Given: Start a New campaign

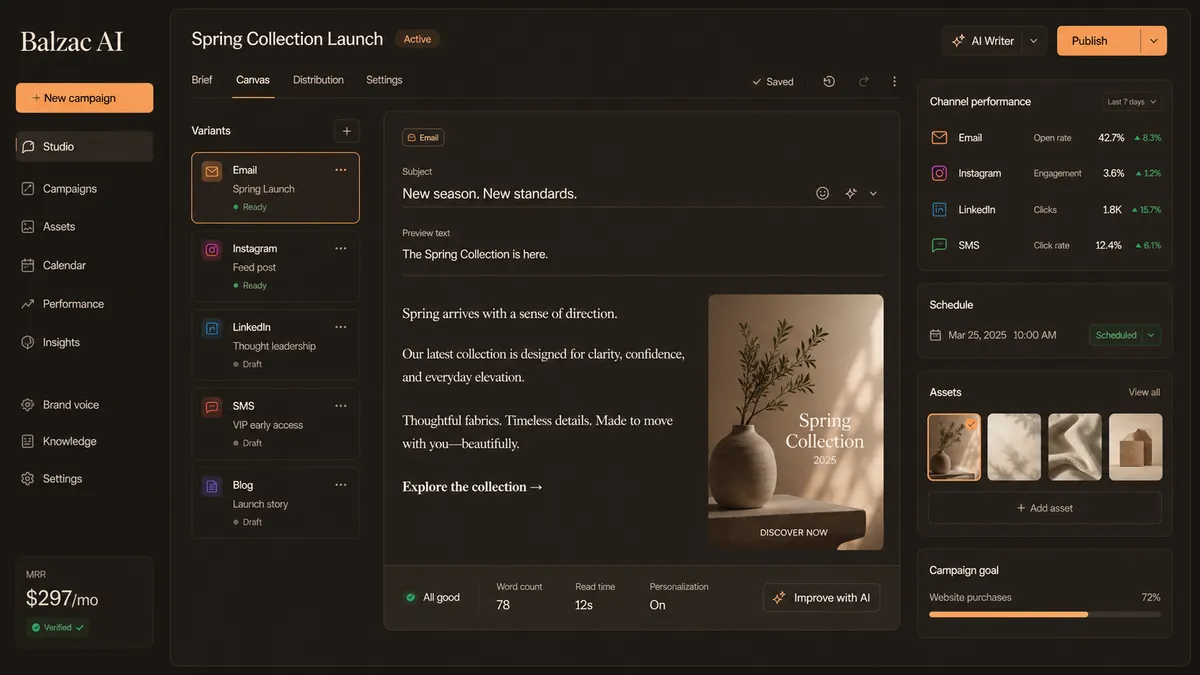Looking at the screenshot, I should click(x=84, y=98).
